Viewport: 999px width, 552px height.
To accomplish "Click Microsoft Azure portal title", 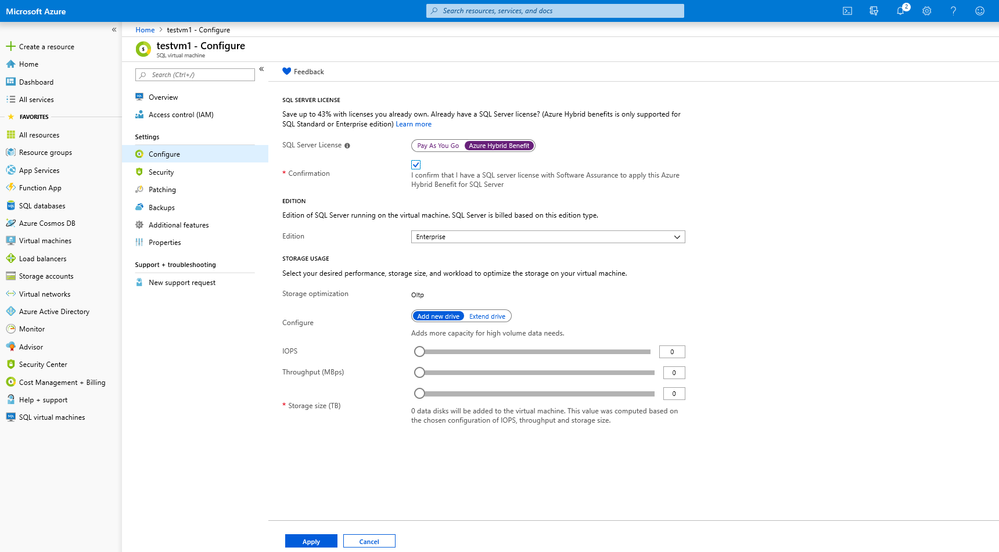I will (36, 11).
